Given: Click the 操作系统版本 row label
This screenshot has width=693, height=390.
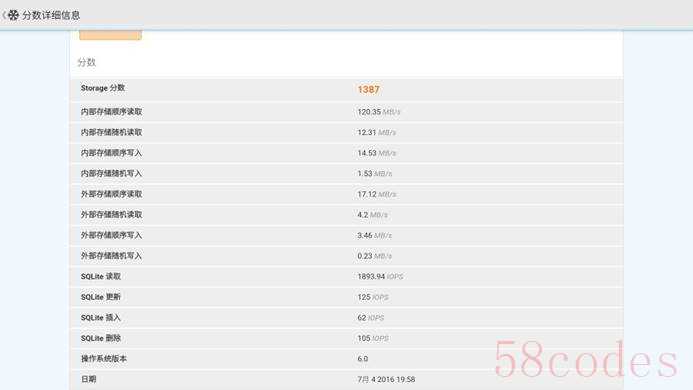Looking at the screenshot, I should [104, 359].
